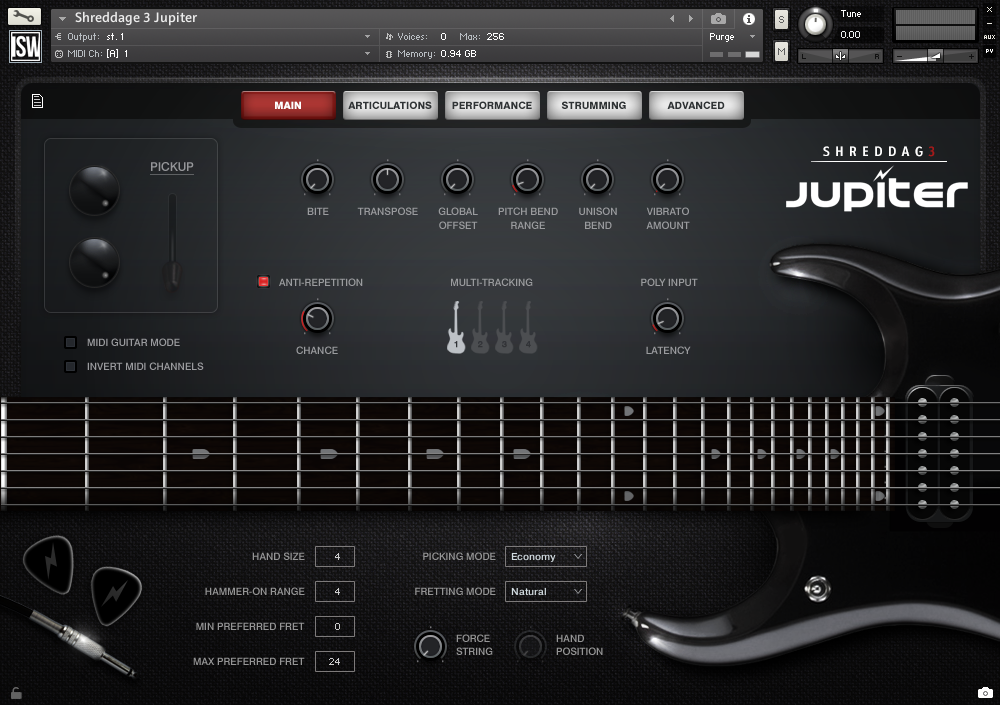Open the snapshot camera icon
The image size is (1000, 705).
(717, 18)
